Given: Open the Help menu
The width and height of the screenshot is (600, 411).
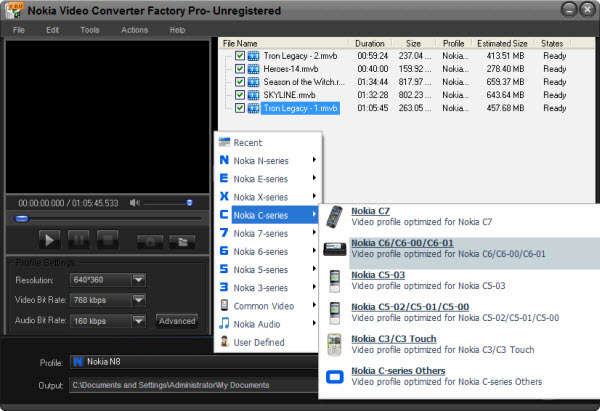Looking at the screenshot, I should tap(177, 30).
